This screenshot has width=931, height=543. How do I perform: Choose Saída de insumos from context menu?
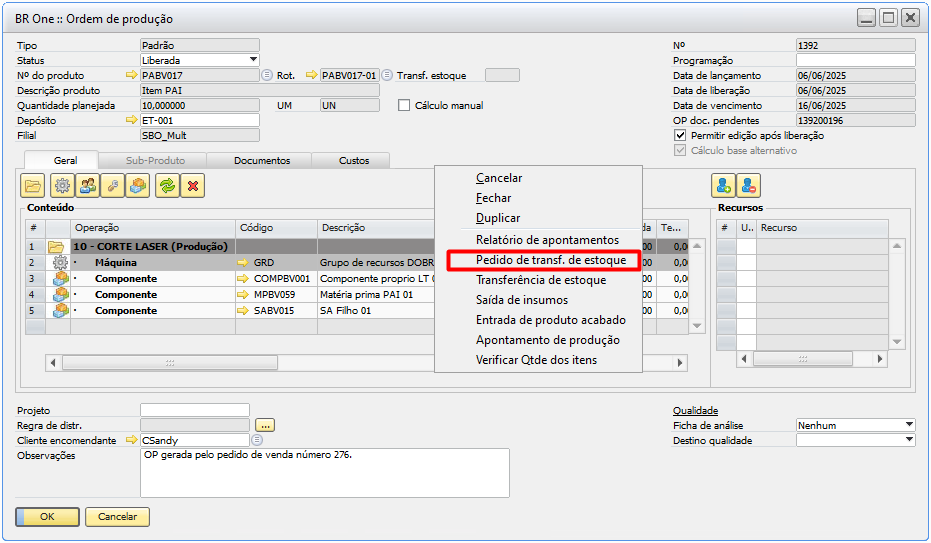(x=521, y=300)
